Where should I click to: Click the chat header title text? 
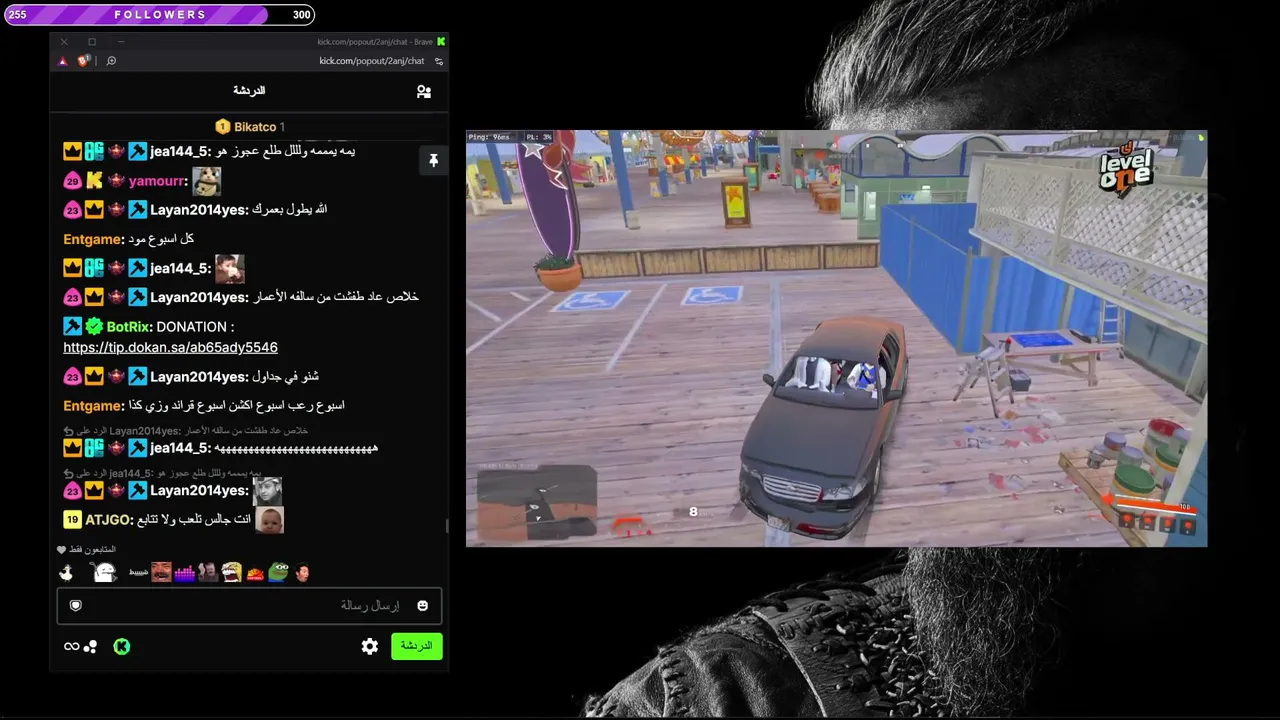point(249,91)
